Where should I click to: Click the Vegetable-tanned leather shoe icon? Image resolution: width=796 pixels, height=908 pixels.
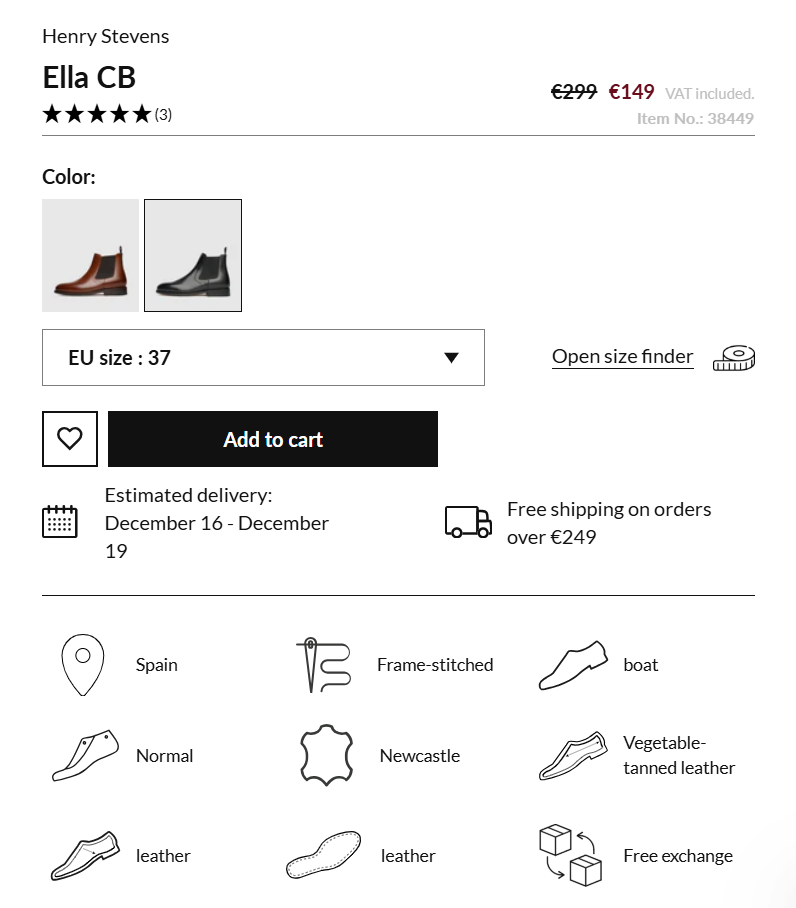573,755
